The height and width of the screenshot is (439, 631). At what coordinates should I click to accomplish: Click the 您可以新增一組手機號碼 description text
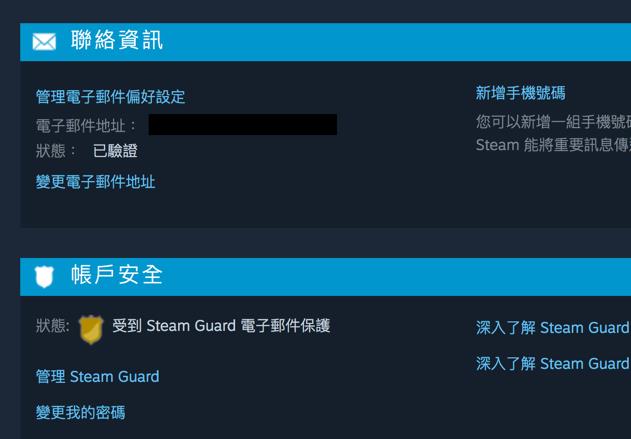click(x=553, y=122)
